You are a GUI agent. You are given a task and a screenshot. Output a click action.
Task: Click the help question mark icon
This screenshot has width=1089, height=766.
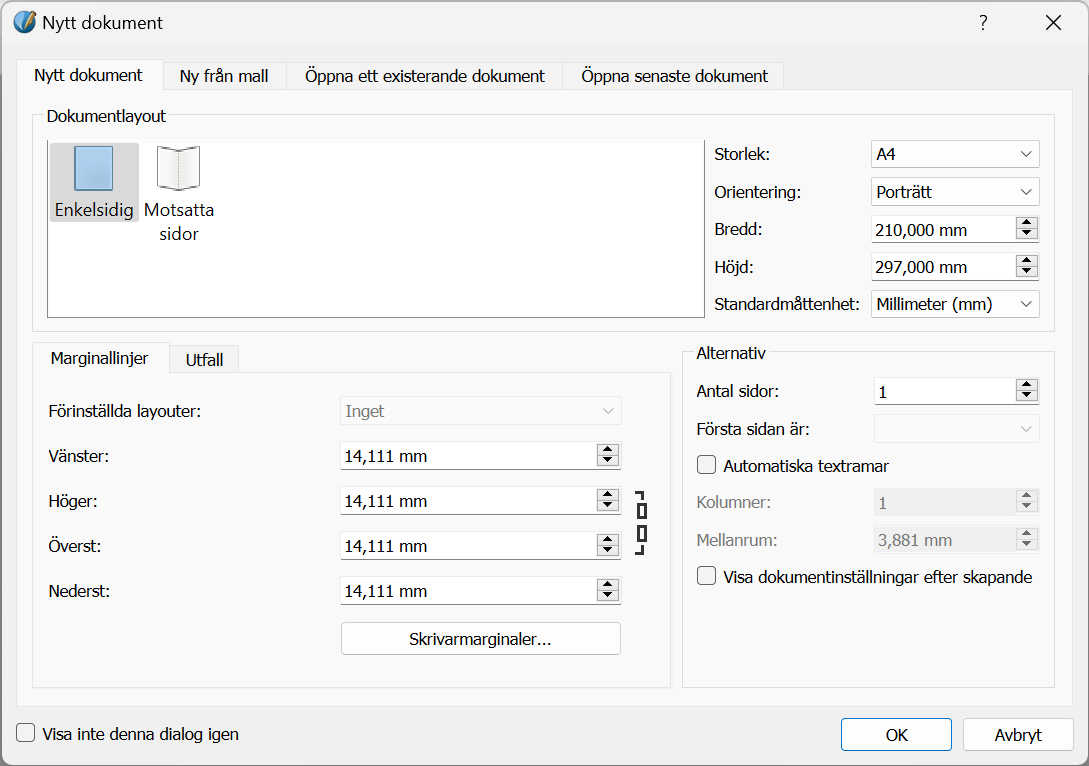point(983,23)
